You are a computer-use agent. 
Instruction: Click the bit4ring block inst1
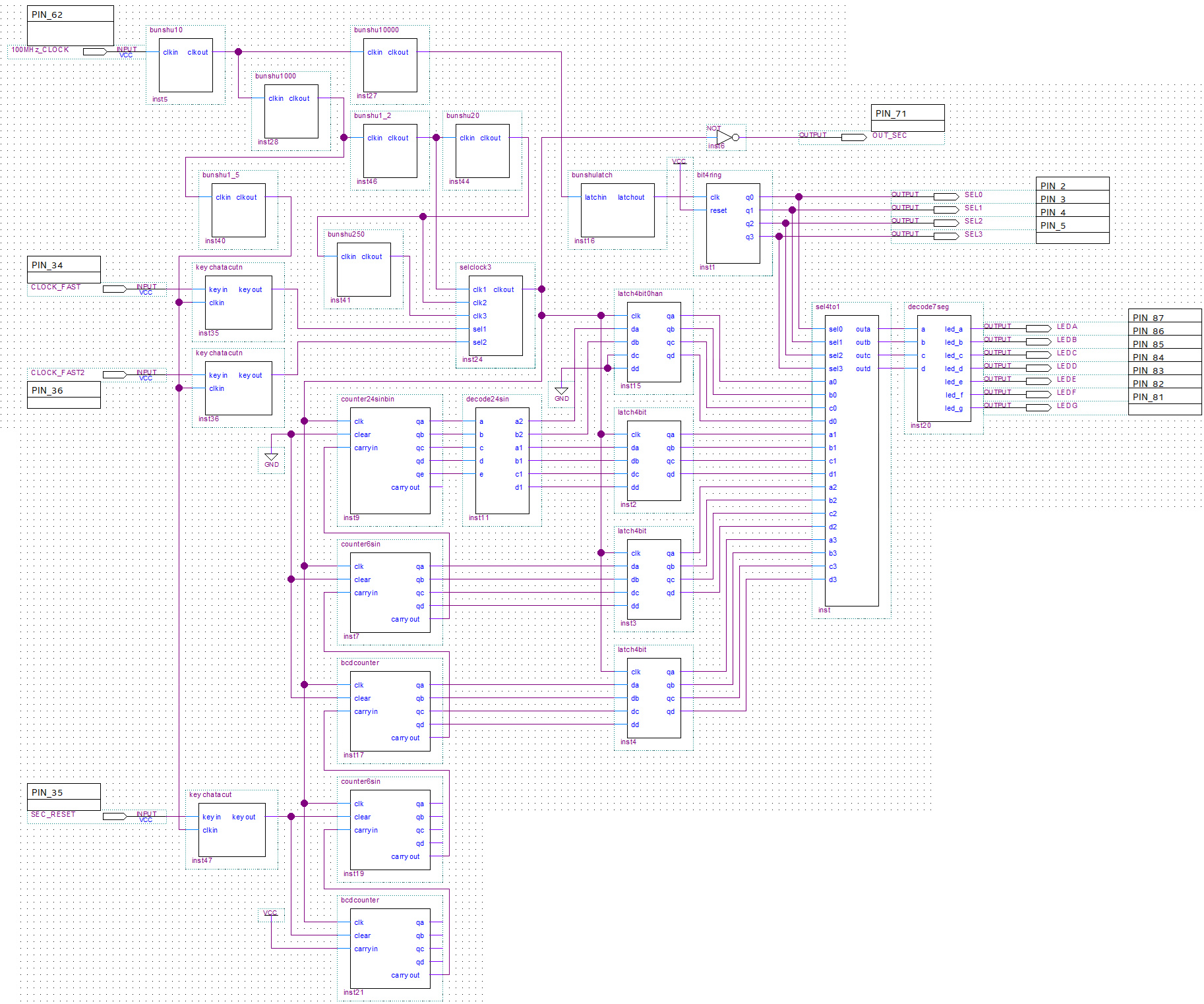pos(733,223)
